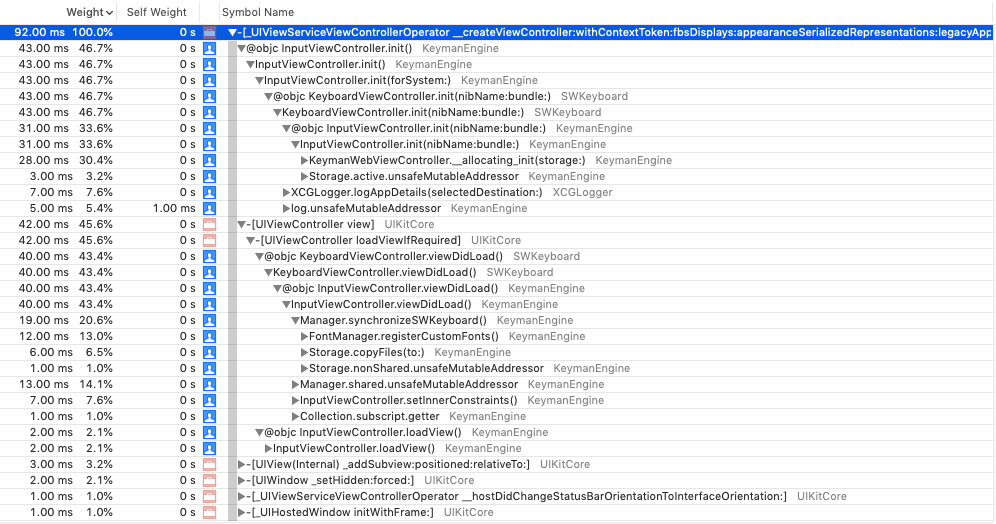996x524 pixels.
Task: Expand -[UIView(Internal) _addSubview:positioned:relativeTo:] row
Action: [x=241, y=464]
